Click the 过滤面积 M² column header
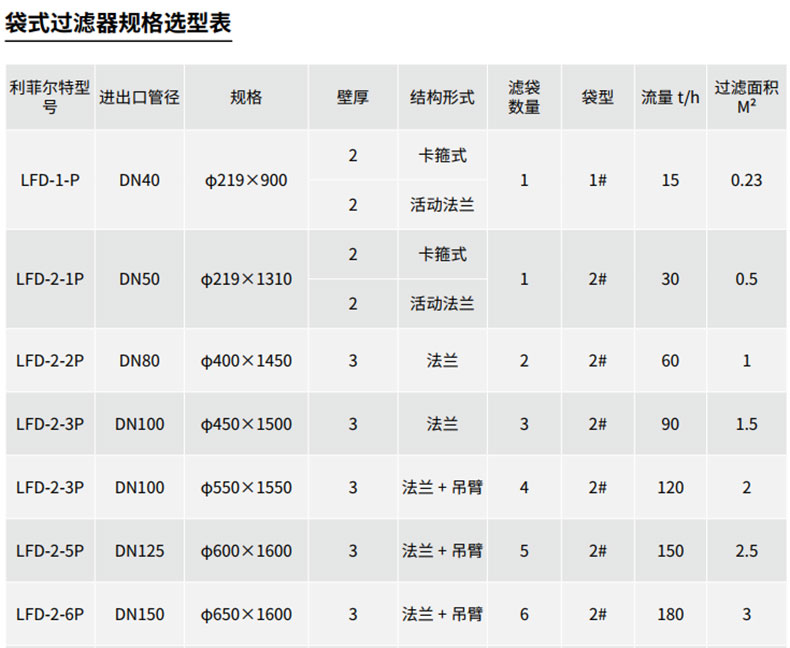Image resolution: width=790 pixels, height=648 pixels. pyautogui.click(x=746, y=97)
